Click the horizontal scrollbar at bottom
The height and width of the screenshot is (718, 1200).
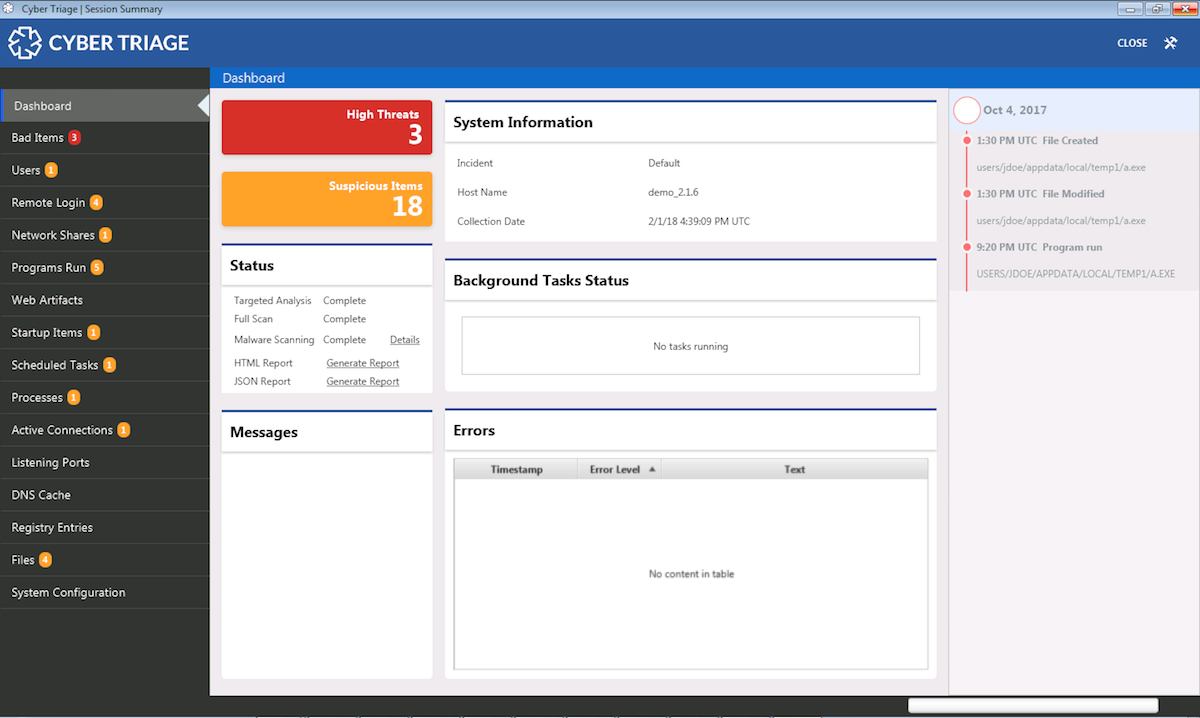[1033, 704]
